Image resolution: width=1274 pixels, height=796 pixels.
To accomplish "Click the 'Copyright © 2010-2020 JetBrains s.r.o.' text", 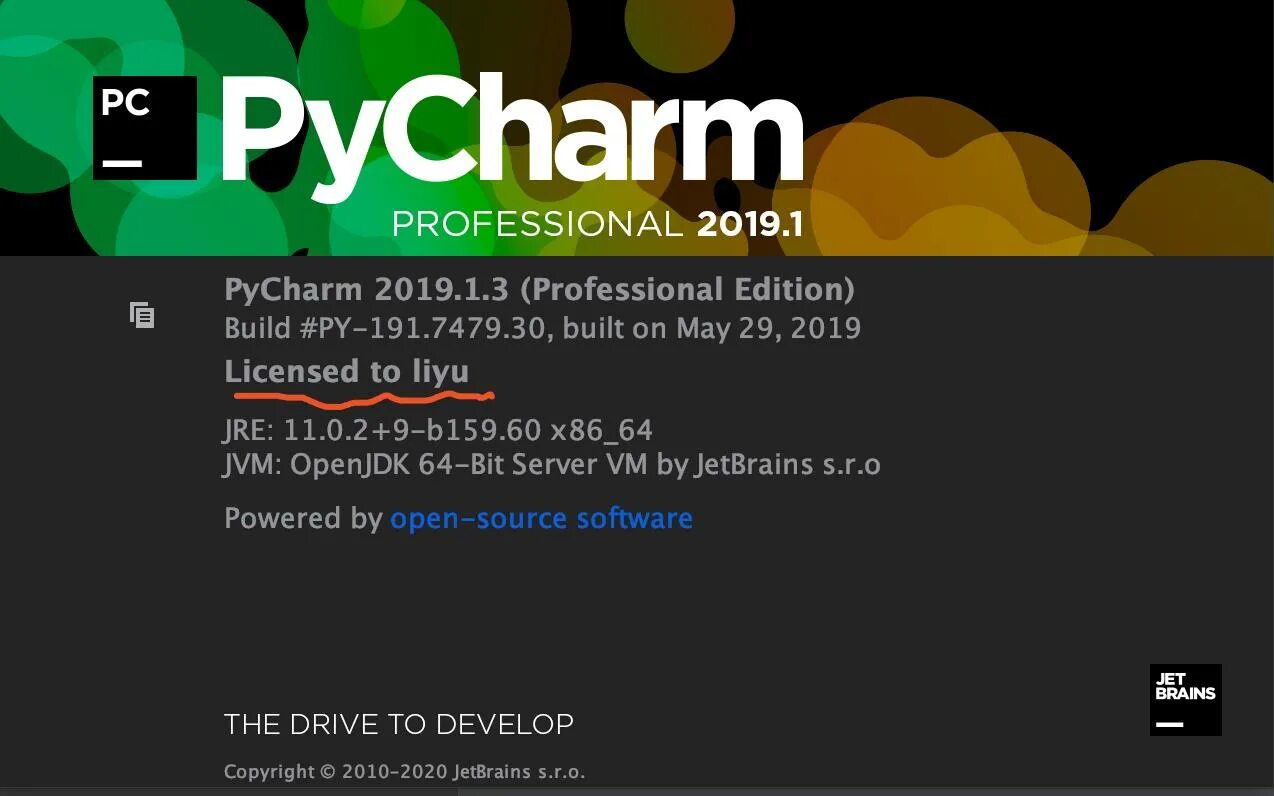I will click(x=404, y=772).
